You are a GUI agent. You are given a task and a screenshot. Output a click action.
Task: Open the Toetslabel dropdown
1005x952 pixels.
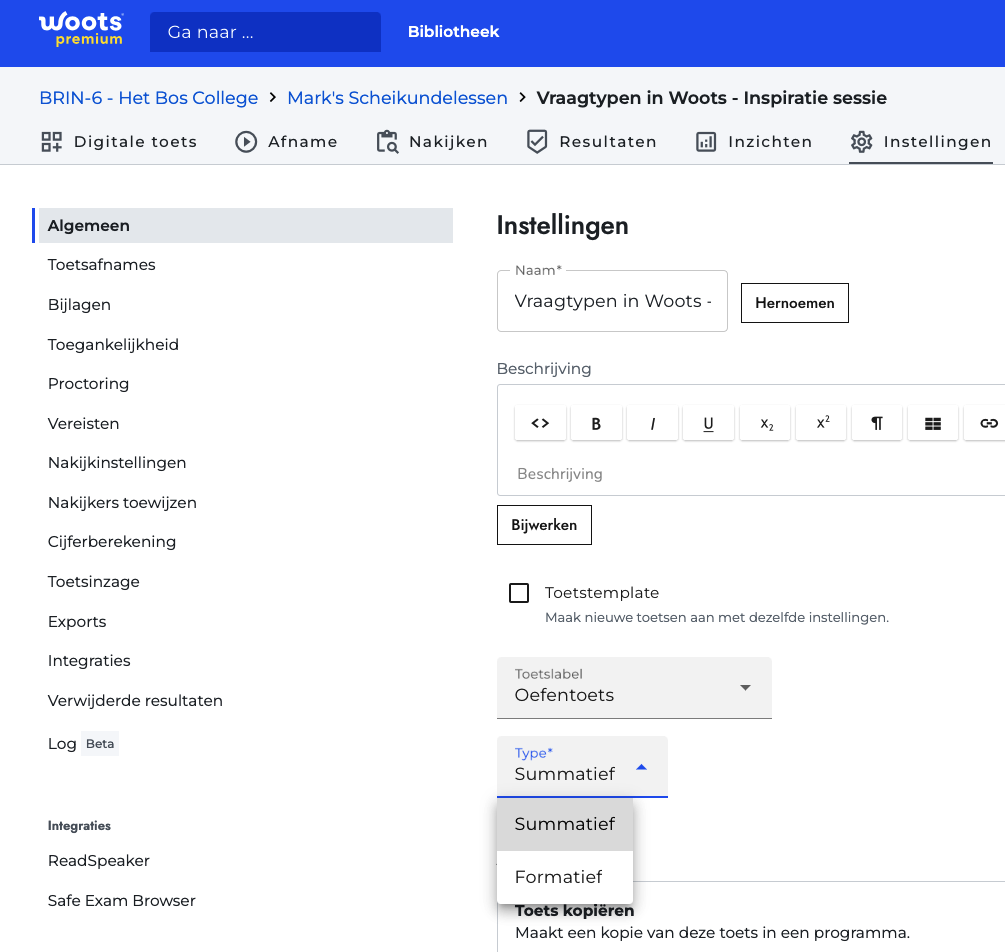coord(634,688)
